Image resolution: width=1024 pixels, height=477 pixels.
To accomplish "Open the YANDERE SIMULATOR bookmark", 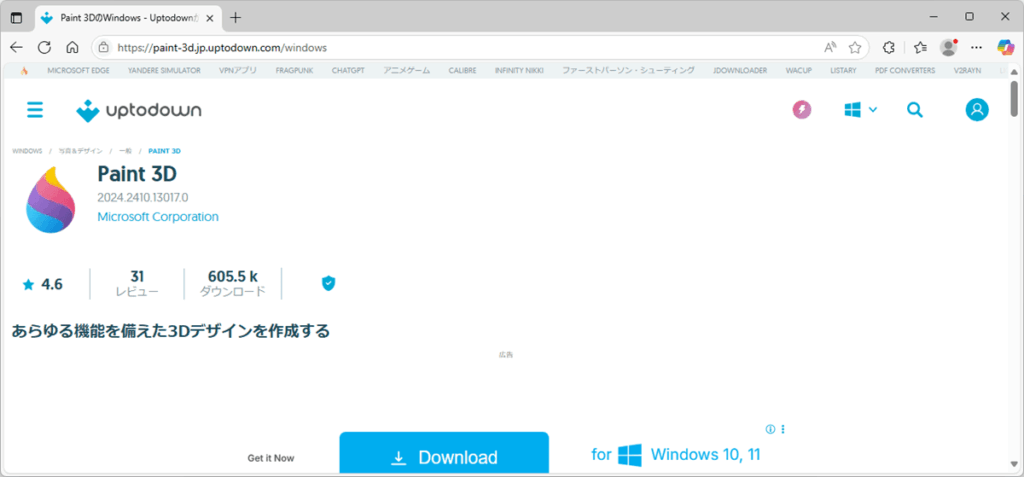I will (165, 71).
